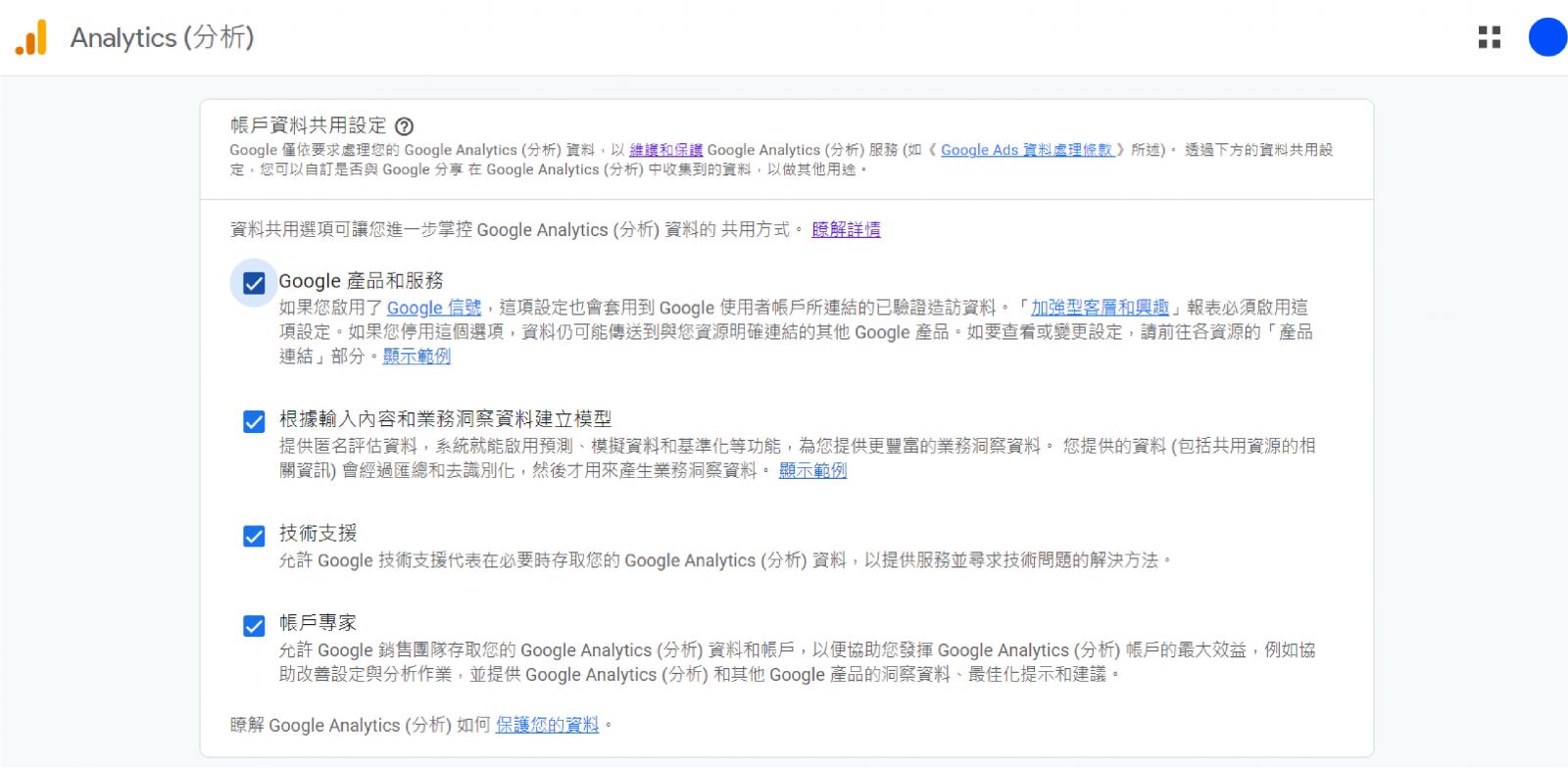The image size is (1568, 768).
Task: Click the 帳戶資料共用設定 heading
Action: click(x=309, y=125)
